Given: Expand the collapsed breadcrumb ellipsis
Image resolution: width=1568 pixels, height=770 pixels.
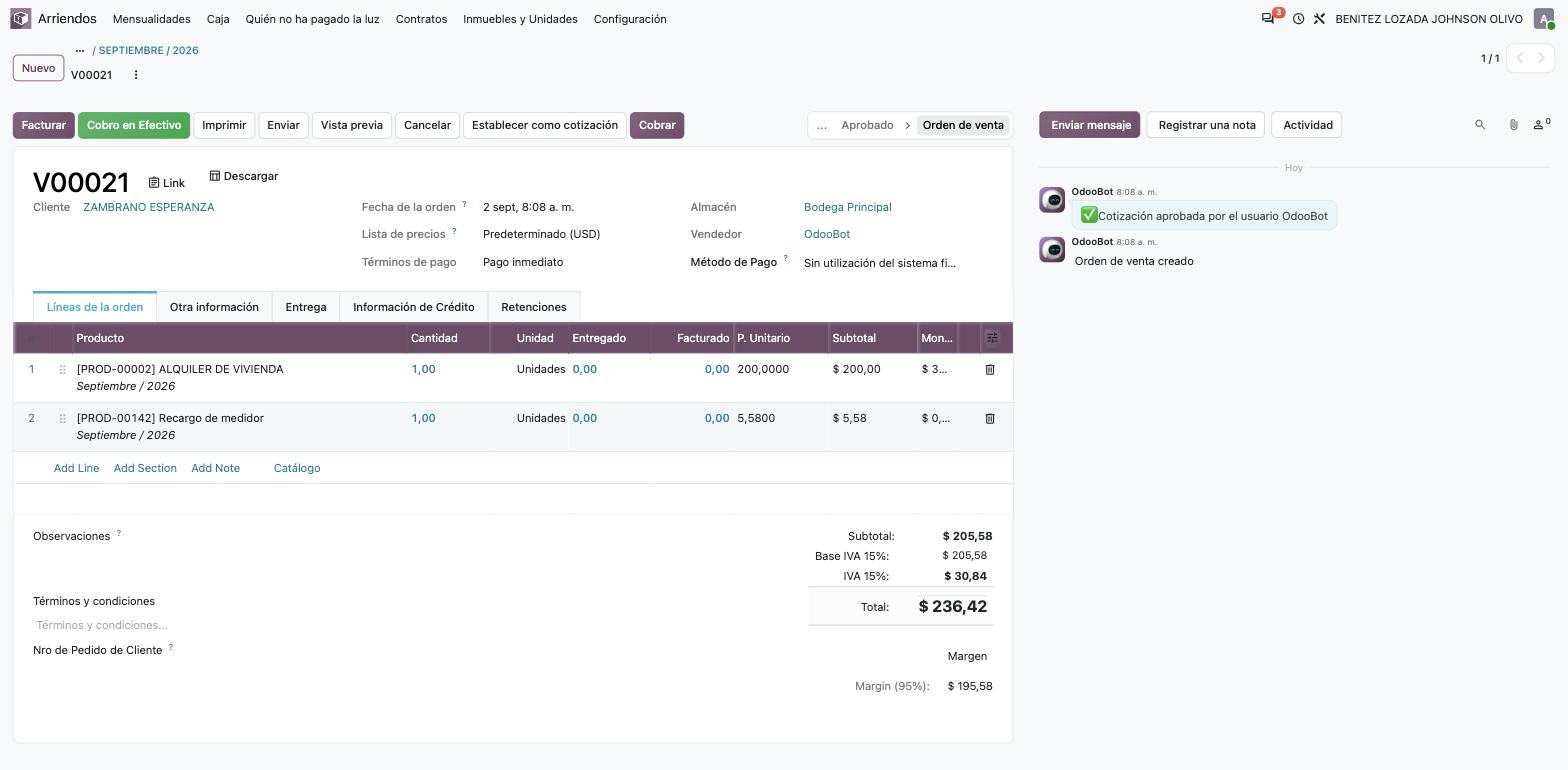Looking at the screenshot, I should coord(80,50).
